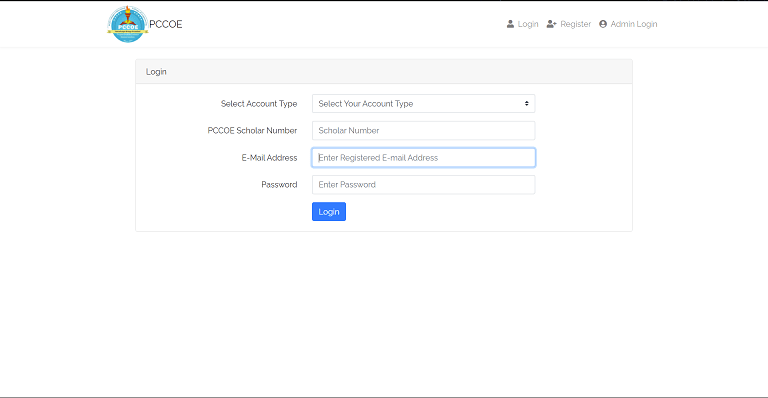Click the E-Mail Address label
The image size is (768, 398).
point(269,158)
